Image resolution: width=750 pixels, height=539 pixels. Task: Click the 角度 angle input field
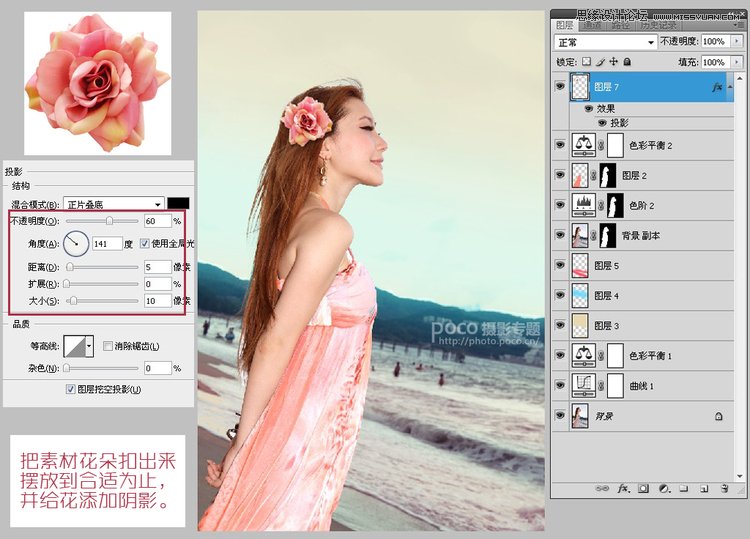point(107,243)
